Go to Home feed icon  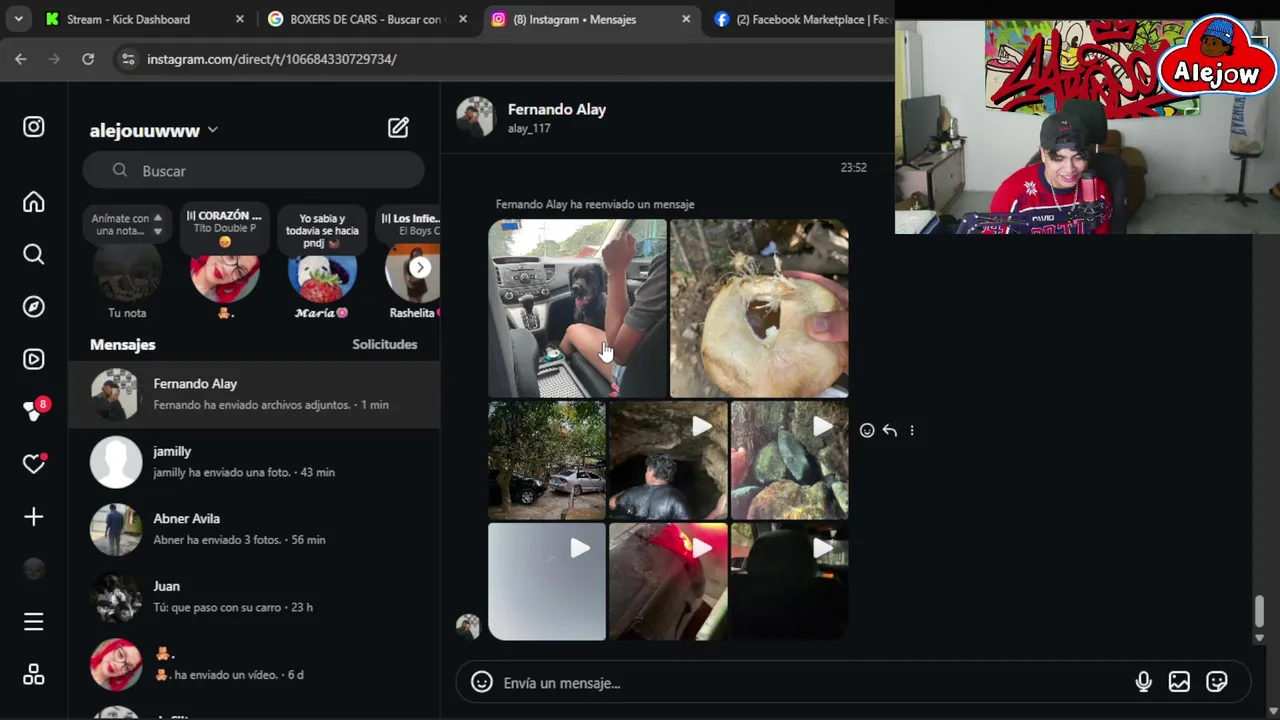34,202
